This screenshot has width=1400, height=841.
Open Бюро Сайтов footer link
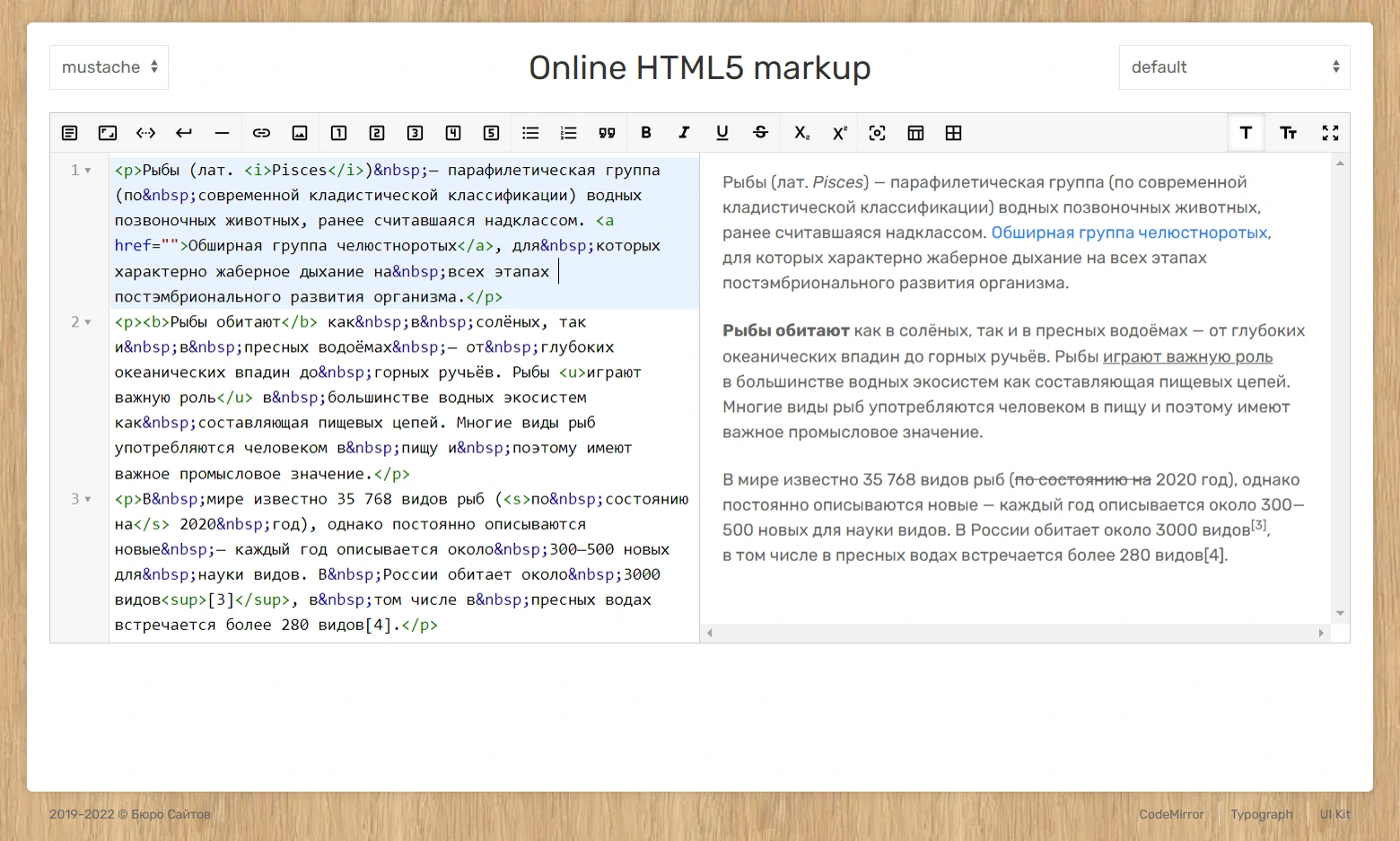(x=171, y=814)
